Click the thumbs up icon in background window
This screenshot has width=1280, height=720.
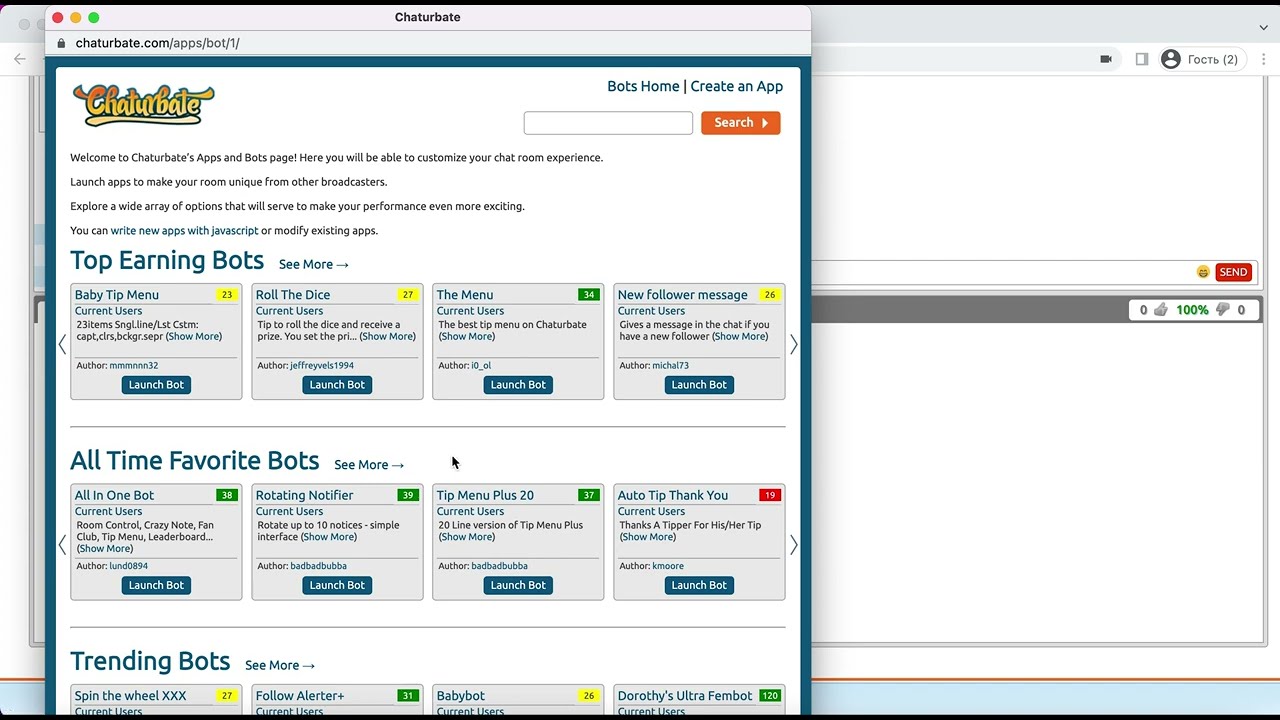click(1160, 310)
